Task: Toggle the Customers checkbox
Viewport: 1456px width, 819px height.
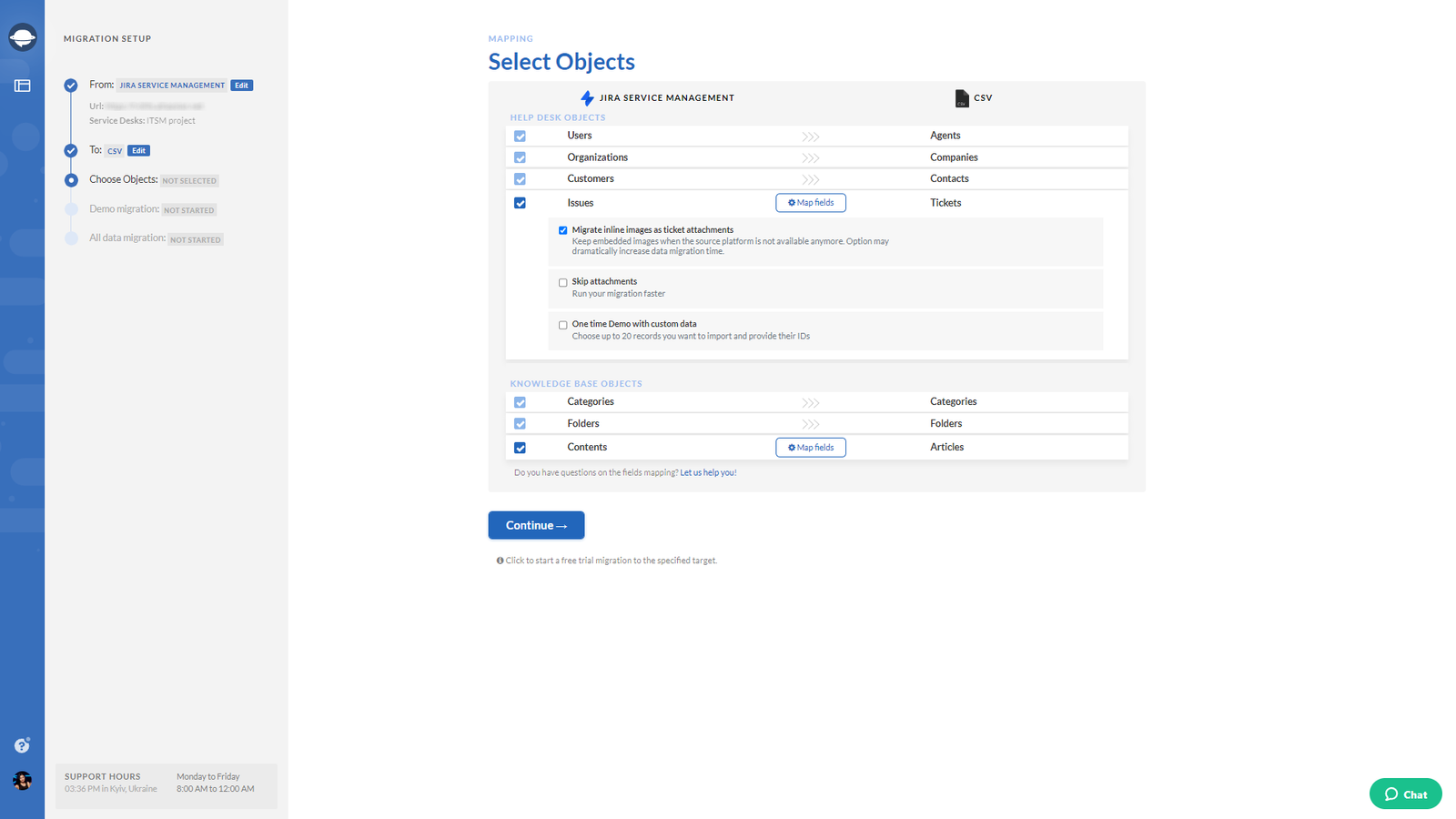Action: tap(520, 180)
